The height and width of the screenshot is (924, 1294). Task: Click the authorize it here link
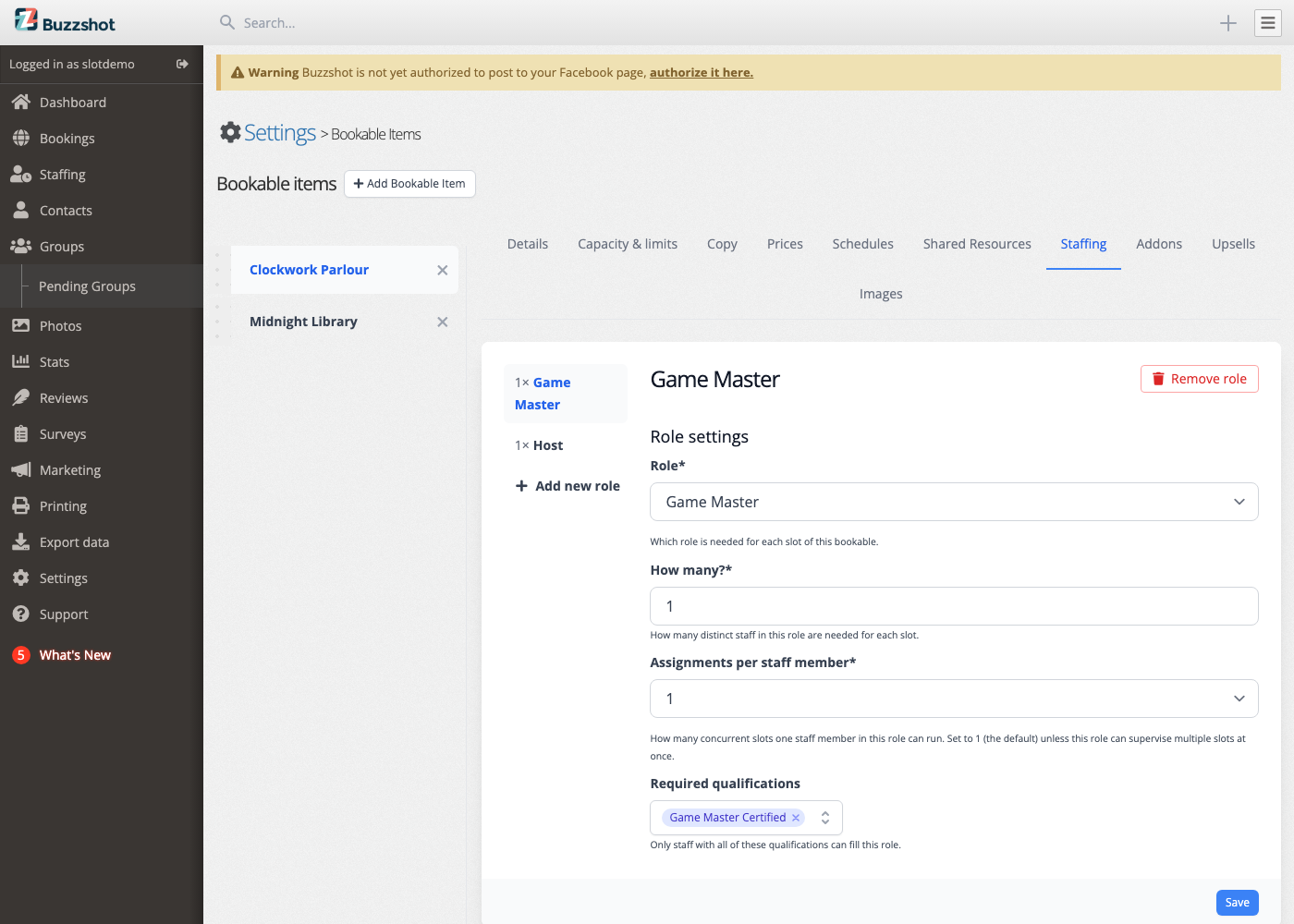tap(702, 72)
